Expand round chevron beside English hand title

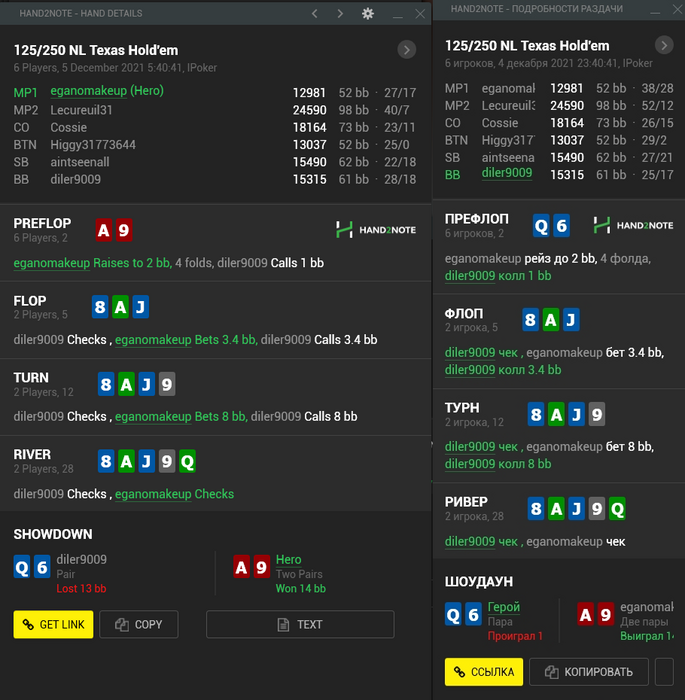406,50
